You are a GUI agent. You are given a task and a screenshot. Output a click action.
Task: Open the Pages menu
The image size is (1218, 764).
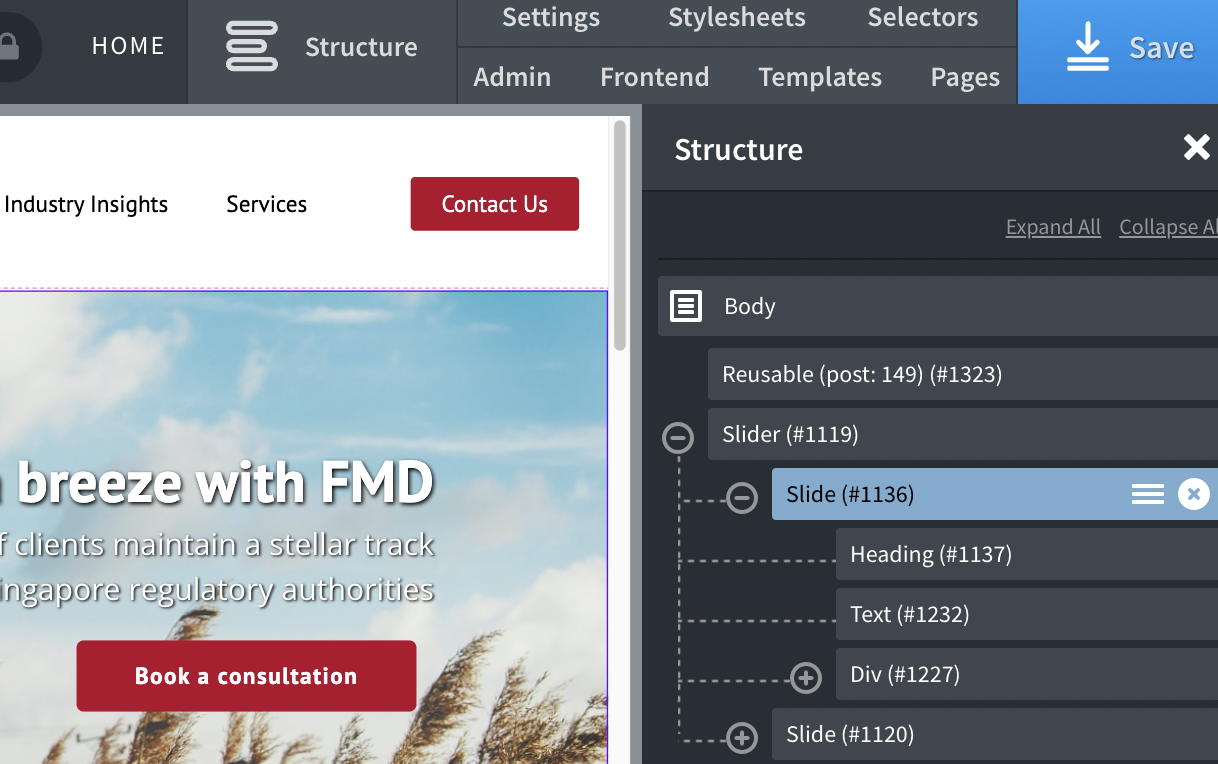pos(965,77)
